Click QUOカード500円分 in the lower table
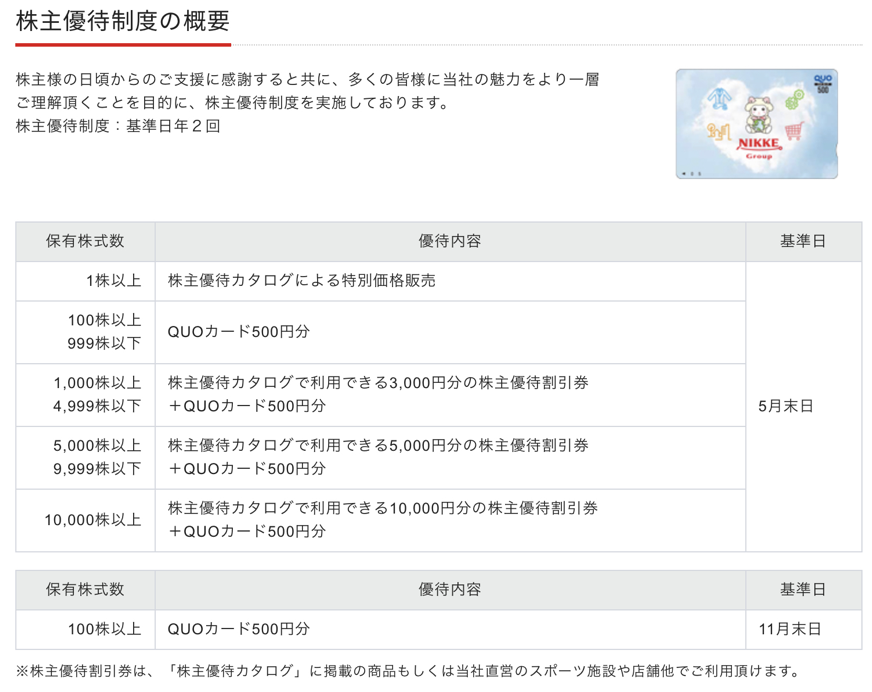This screenshot has width=872, height=692. [239, 629]
